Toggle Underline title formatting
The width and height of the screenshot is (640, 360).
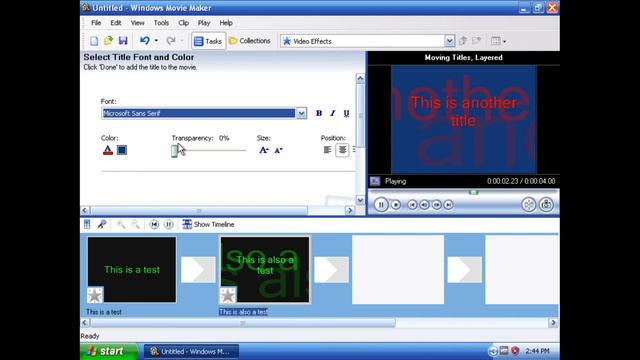[x=346, y=113]
